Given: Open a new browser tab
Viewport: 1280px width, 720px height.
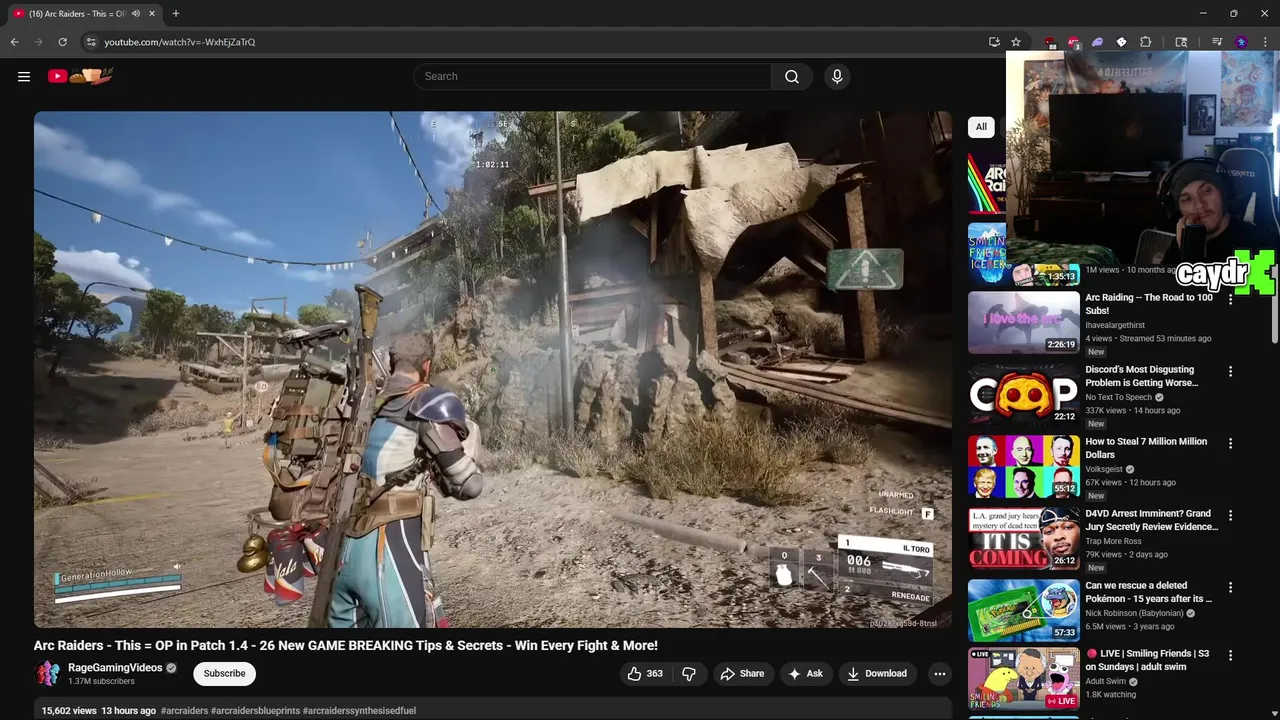Looking at the screenshot, I should [x=175, y=13].
